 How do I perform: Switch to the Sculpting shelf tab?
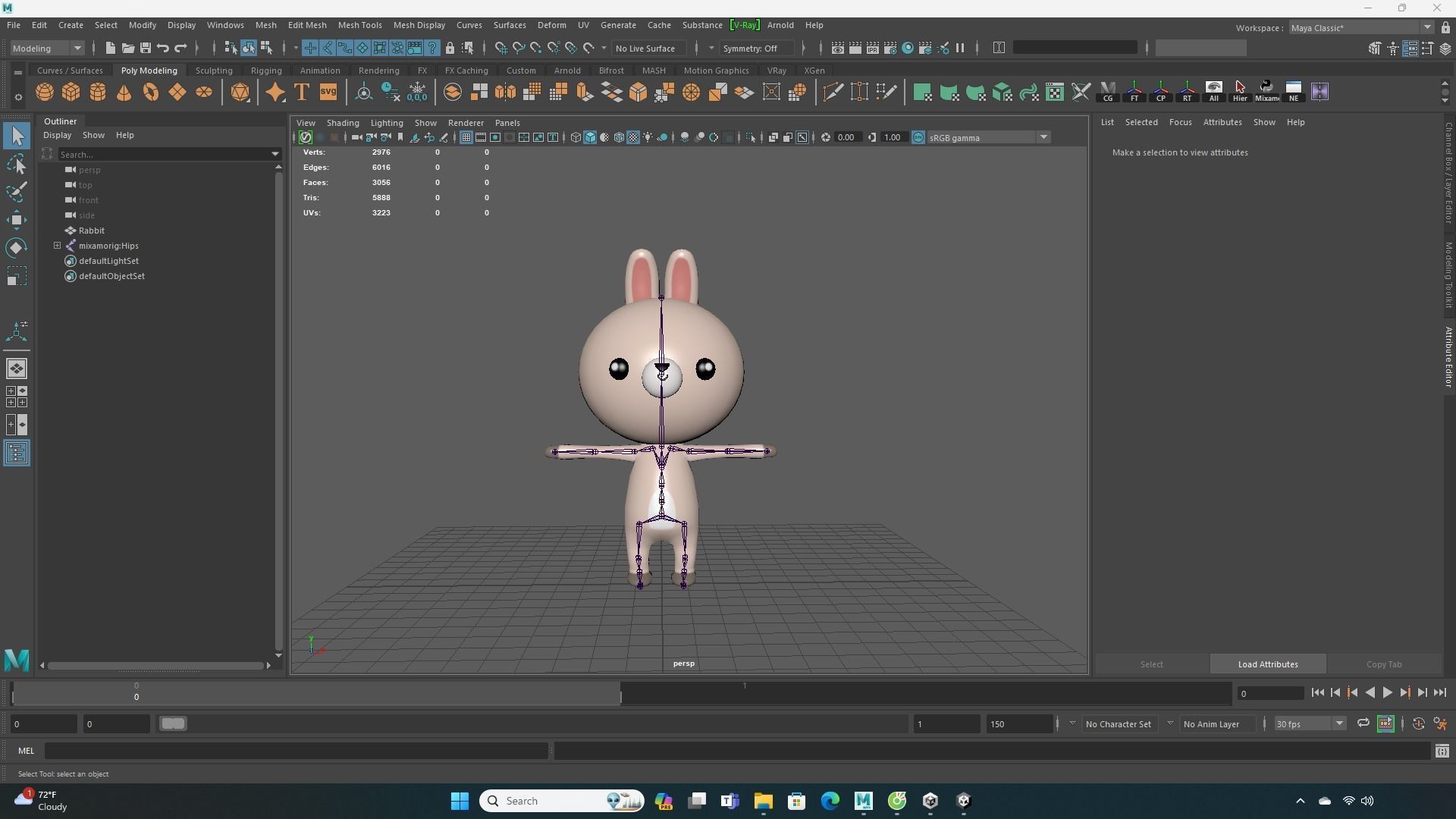[214, 71]
